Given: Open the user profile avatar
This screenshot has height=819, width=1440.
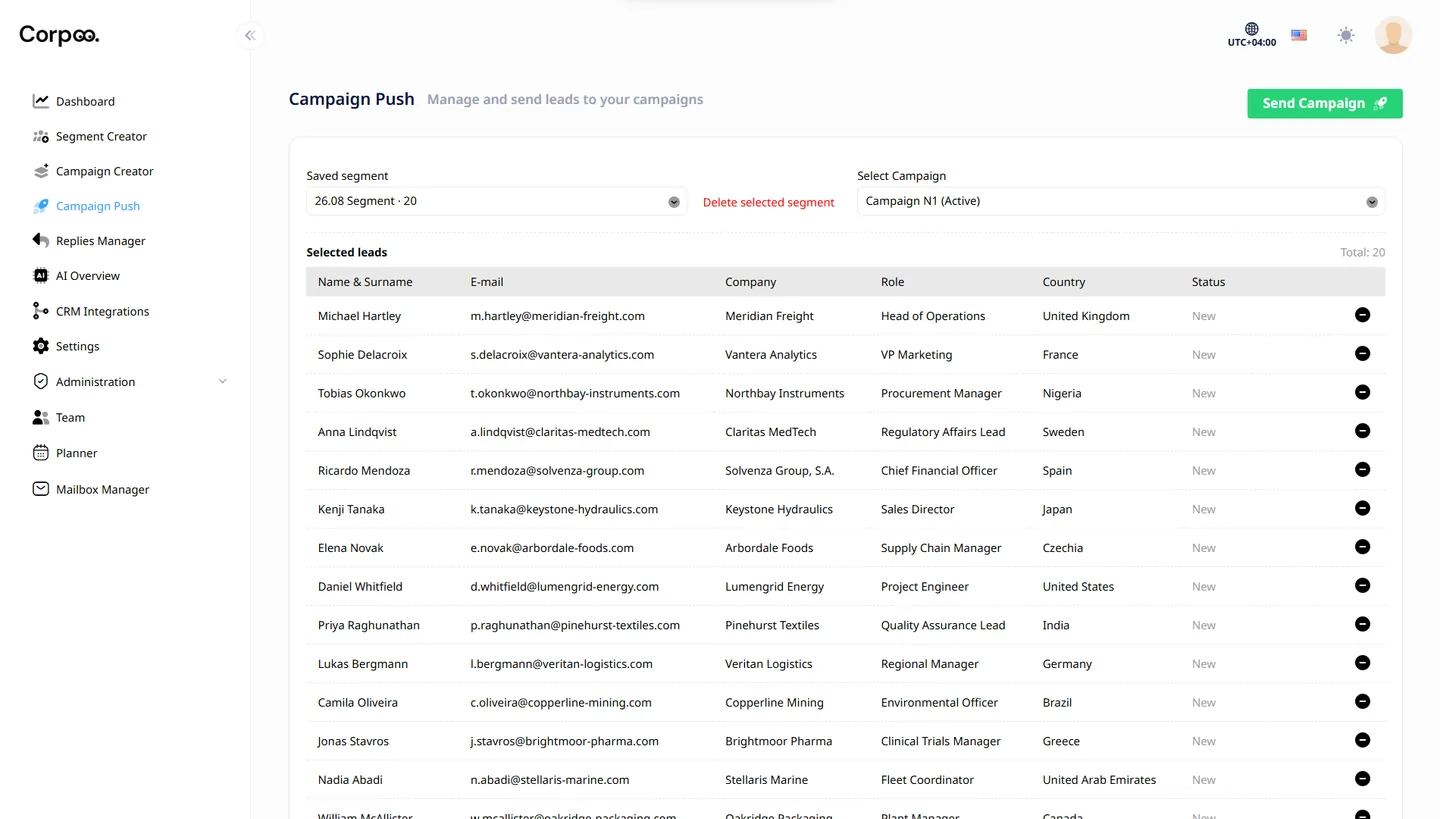Looking at the screenshot, I should (1393, 35).
